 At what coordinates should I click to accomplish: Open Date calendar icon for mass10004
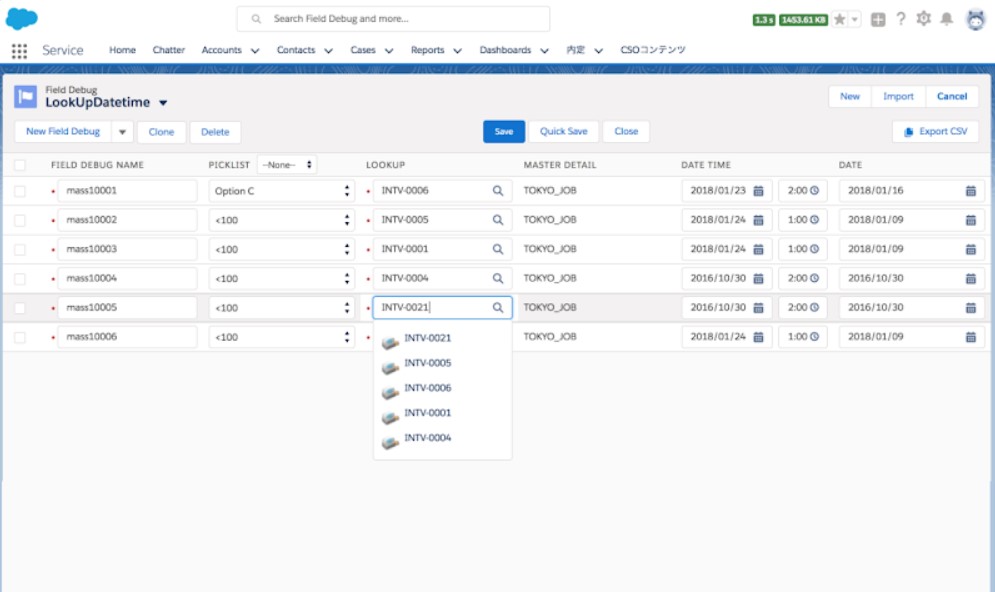point(970,278)
